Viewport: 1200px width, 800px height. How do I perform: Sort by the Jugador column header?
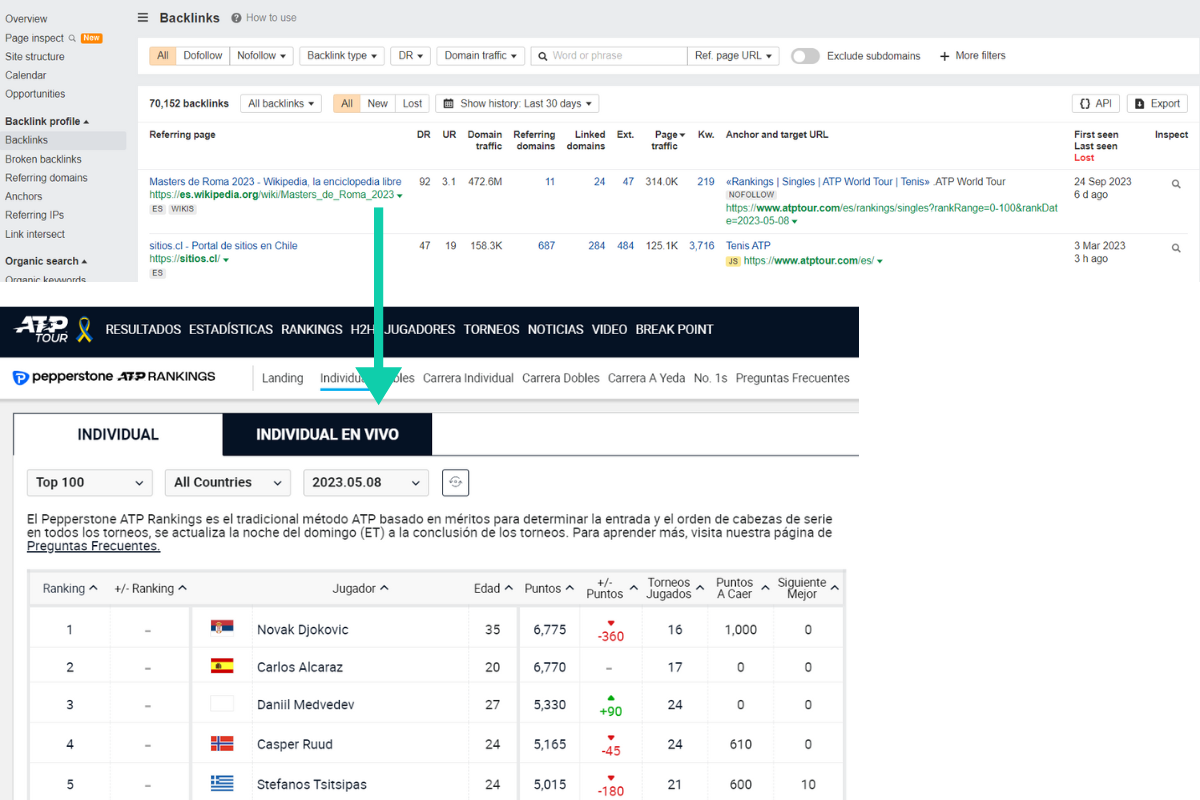[361, 588]
